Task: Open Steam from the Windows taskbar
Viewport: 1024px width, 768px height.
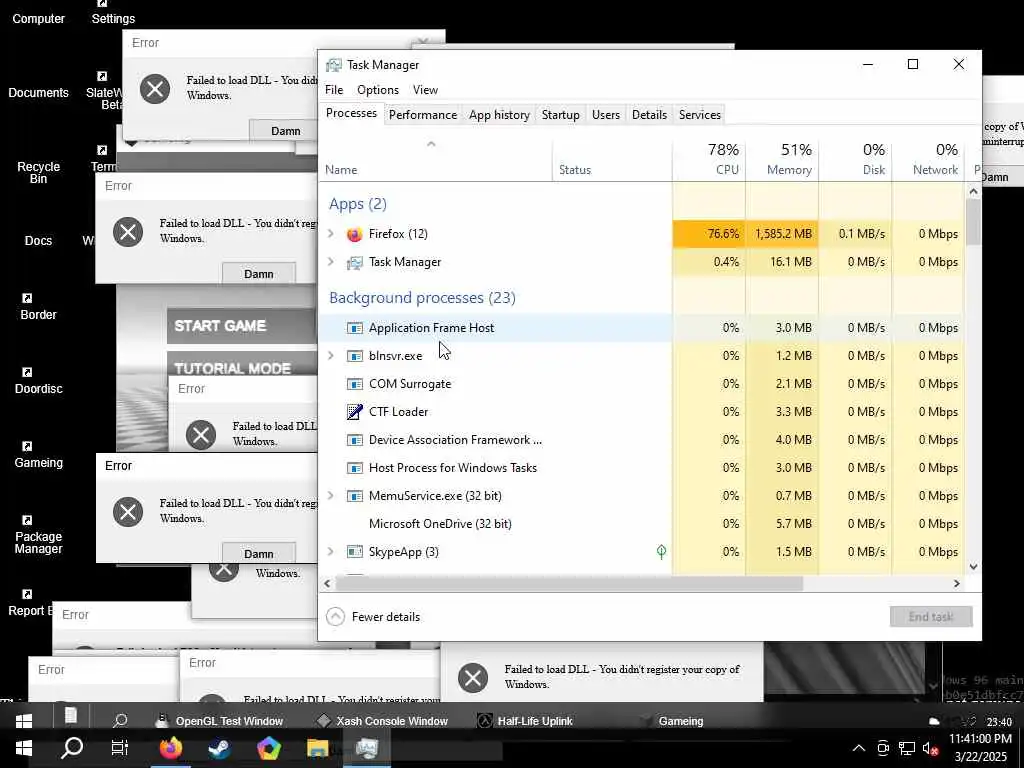Action: (x=219, y=748)
